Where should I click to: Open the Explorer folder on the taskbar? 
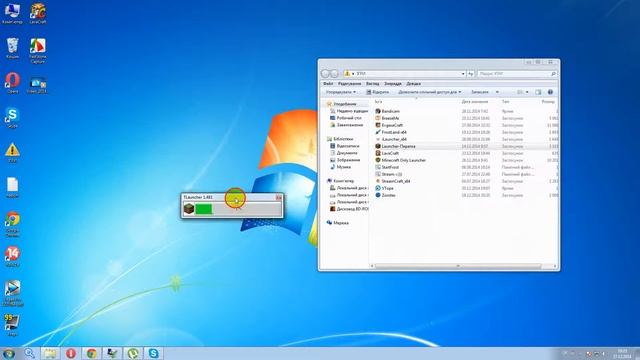pyautogui.click(x=50, y=353)
